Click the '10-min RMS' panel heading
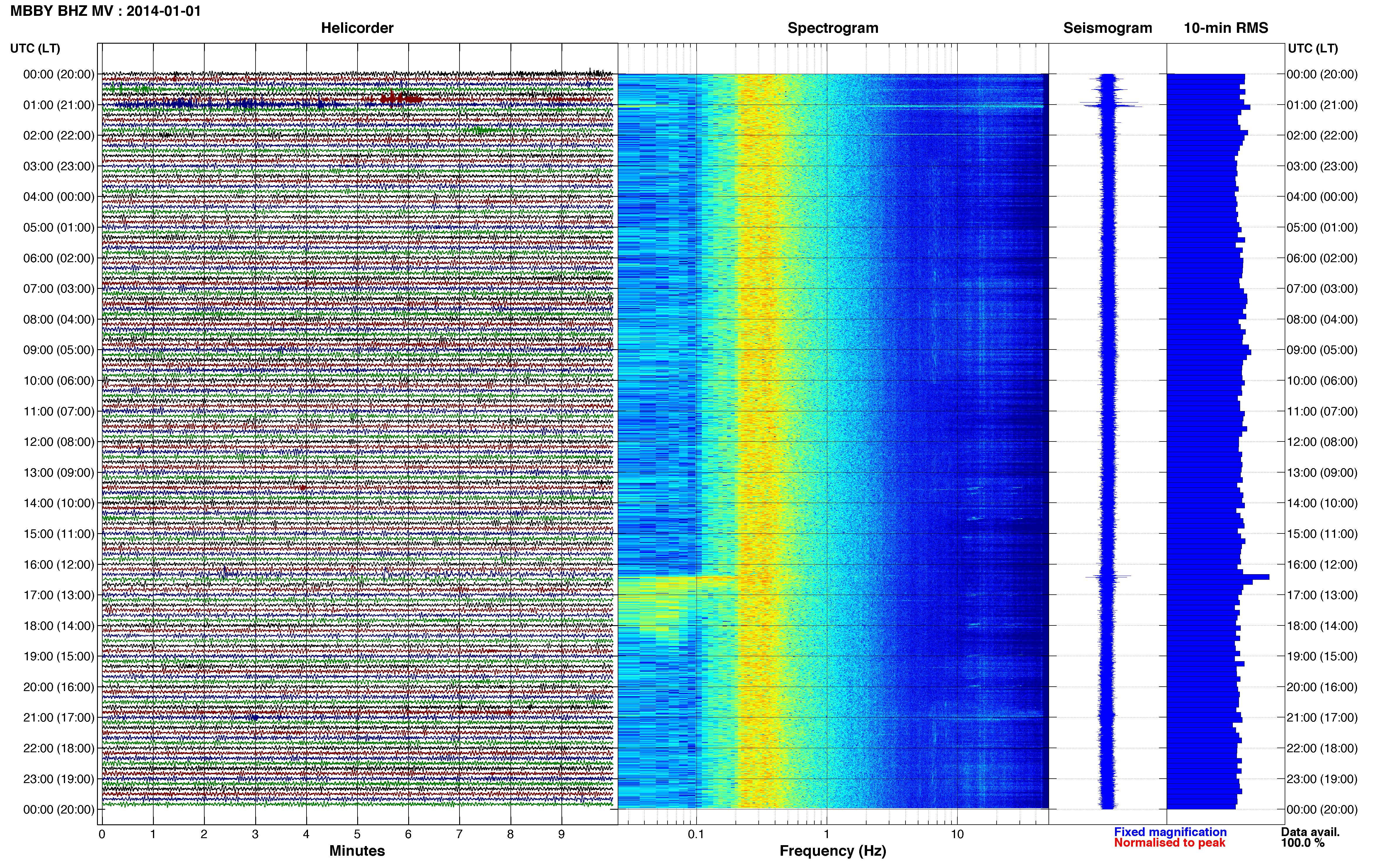The image size is (1389, 868). point(1226,28)
